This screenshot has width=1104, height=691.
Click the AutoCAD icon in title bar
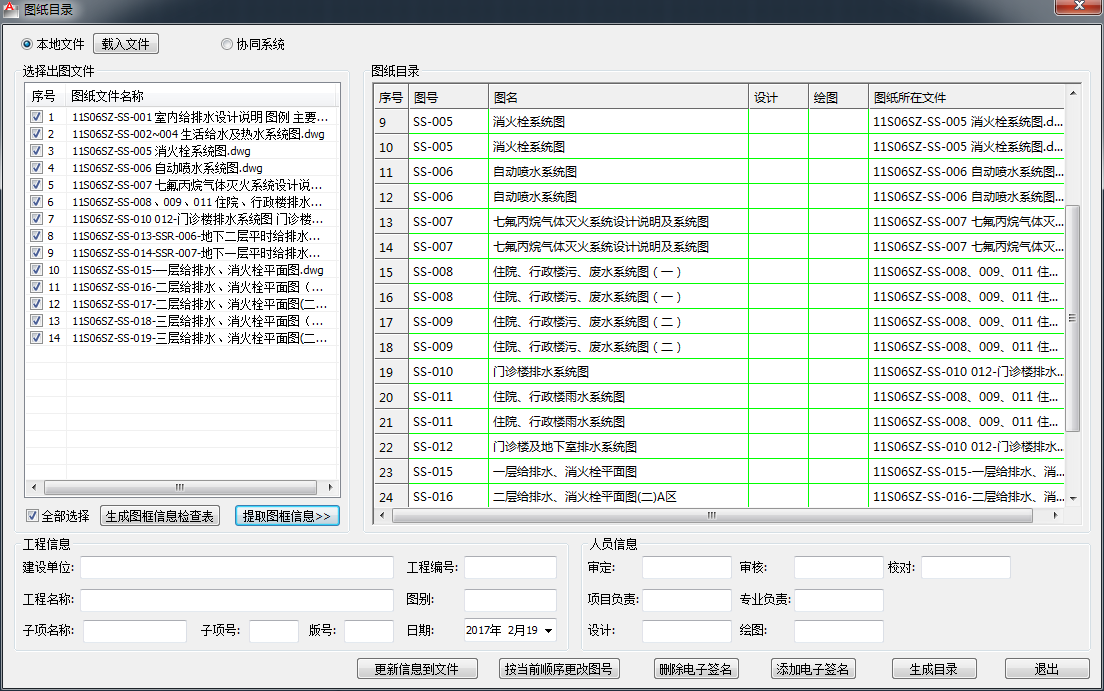point(10,9)
